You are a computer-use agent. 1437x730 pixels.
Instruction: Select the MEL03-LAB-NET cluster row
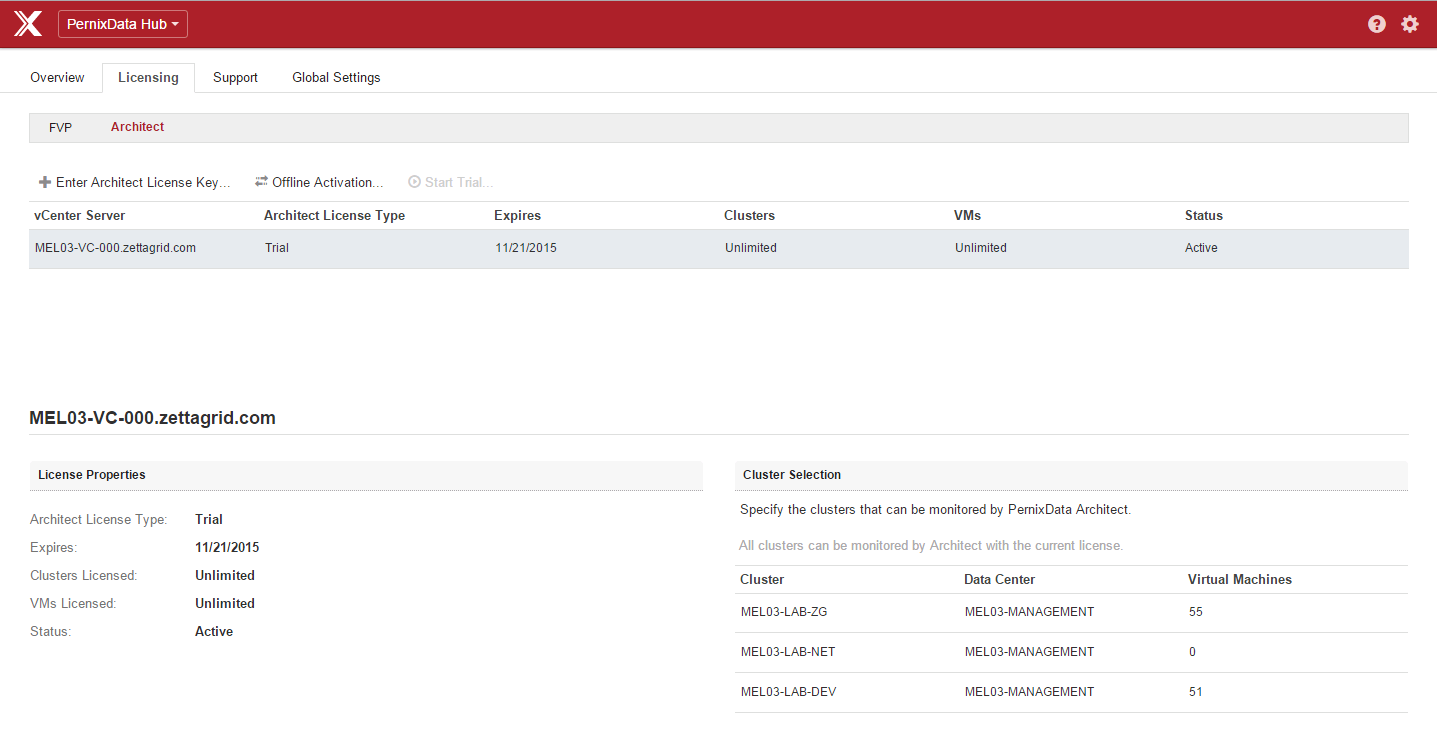(x=1071, y=652)
